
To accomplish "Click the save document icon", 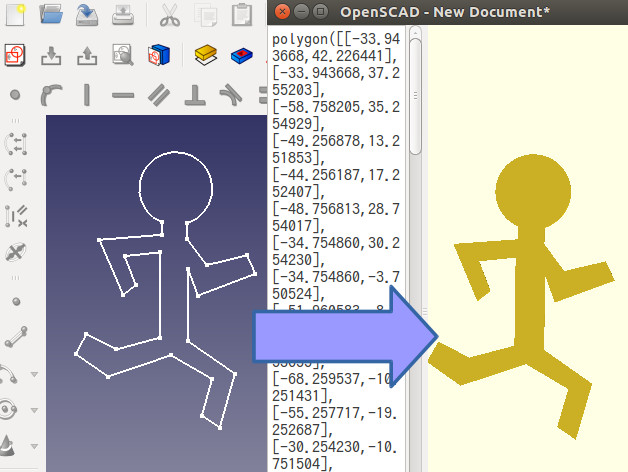I will pyautogui.click(x=87, y=14).
